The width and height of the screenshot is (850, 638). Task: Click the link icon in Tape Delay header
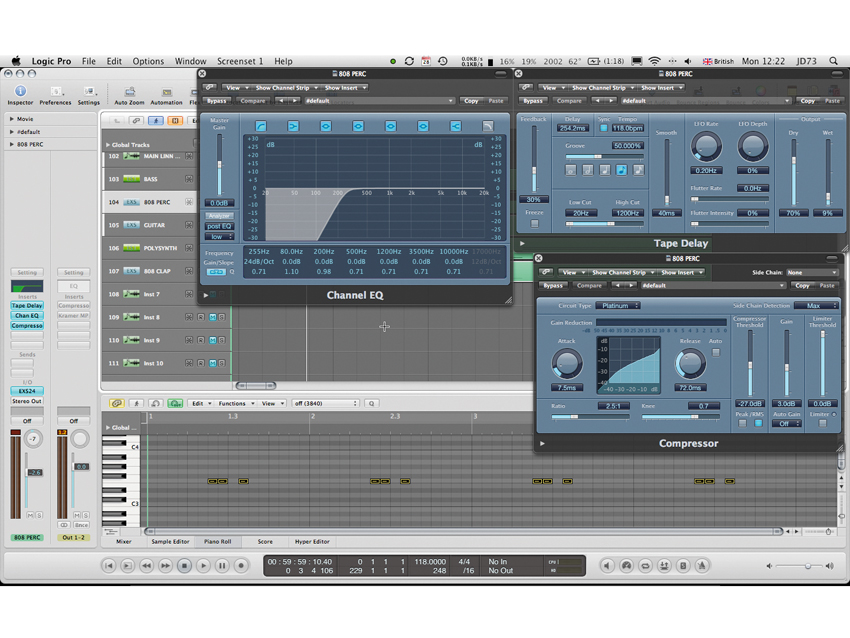(x=526, y=87)
